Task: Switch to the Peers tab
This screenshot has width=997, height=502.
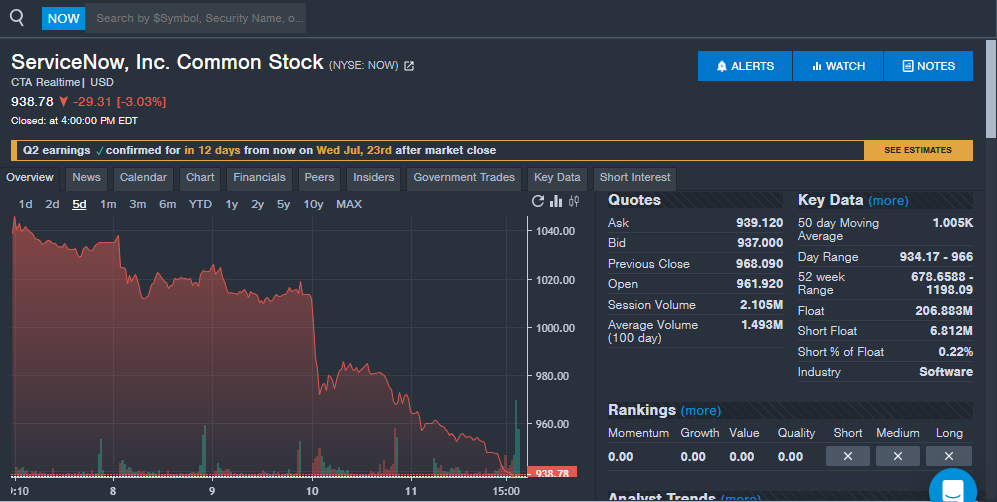Action: pyautogui.click(x=319, y=178)
